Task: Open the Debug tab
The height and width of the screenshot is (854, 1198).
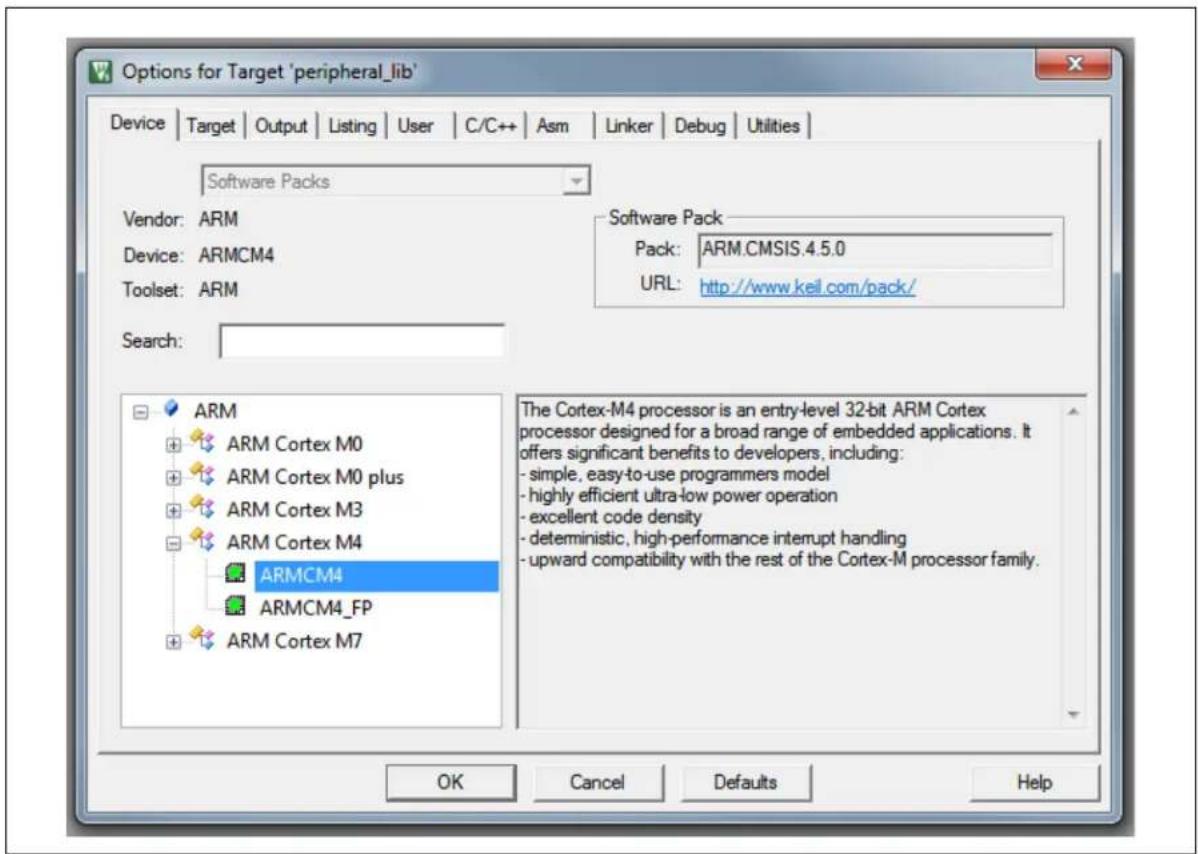Action: 700,126
